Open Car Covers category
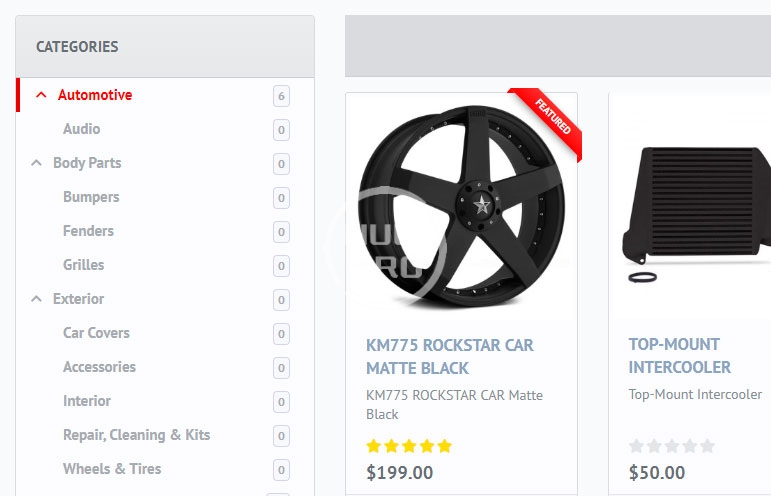 (x=96, y=333)
